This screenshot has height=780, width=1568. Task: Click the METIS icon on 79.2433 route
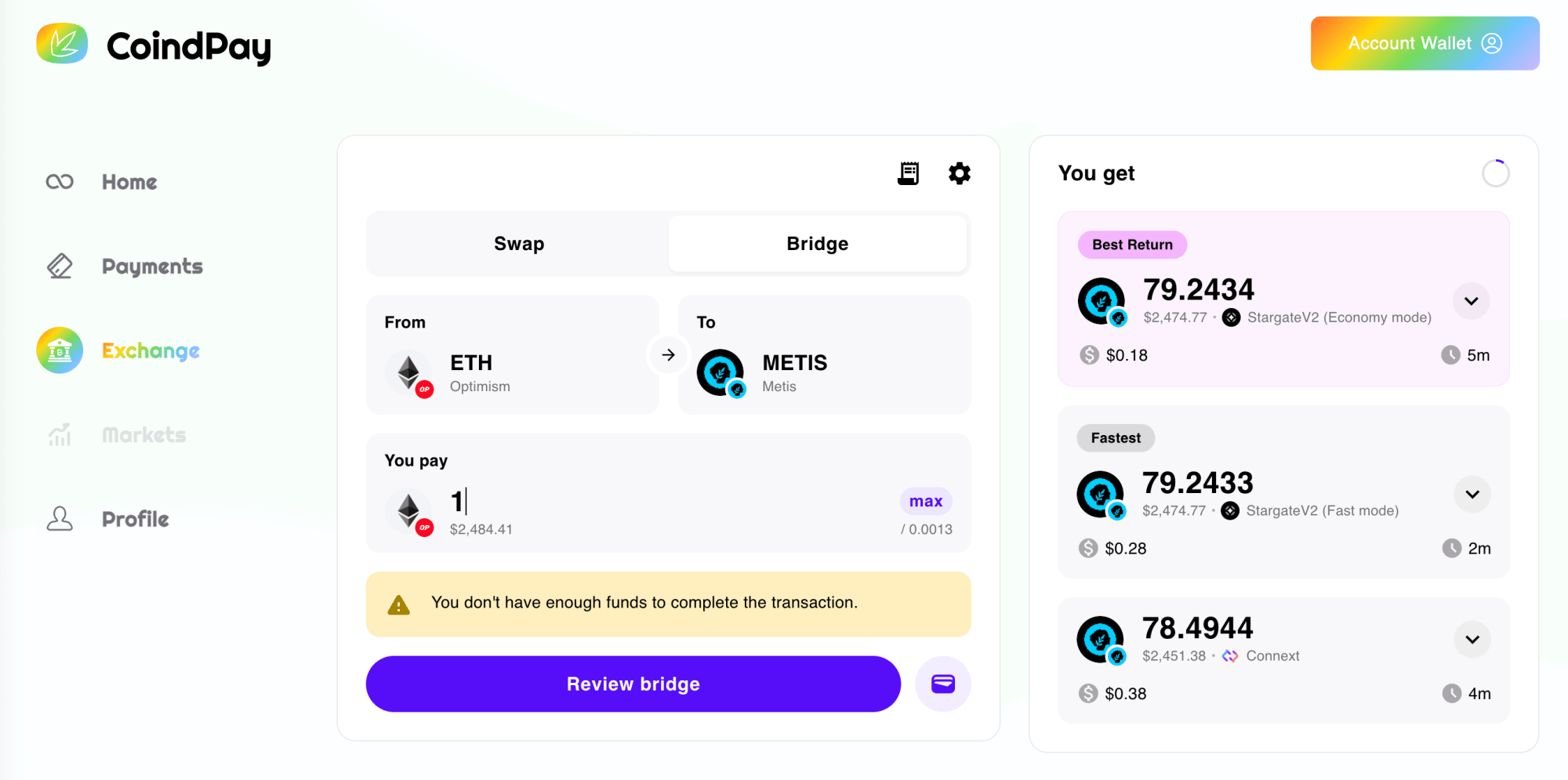pos(1100,494)
